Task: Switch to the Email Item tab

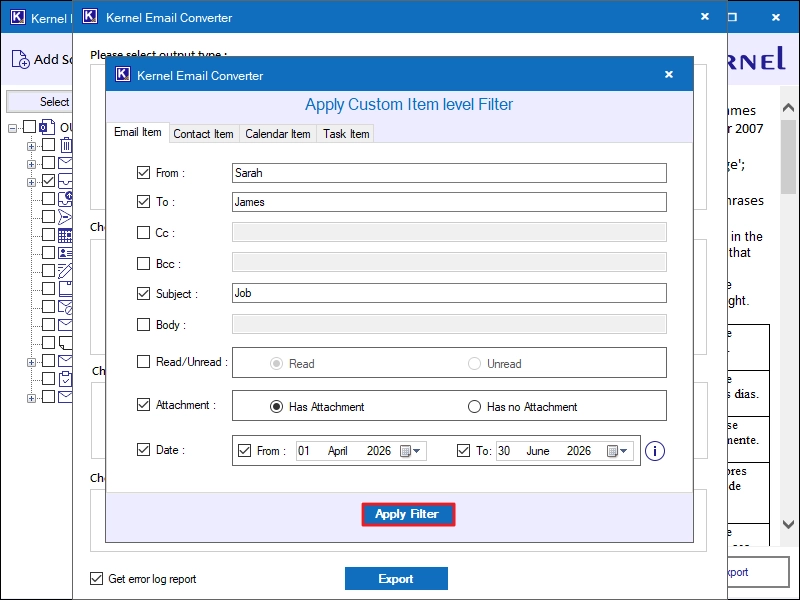Action: pyautogui.click(x=138, y=132)
